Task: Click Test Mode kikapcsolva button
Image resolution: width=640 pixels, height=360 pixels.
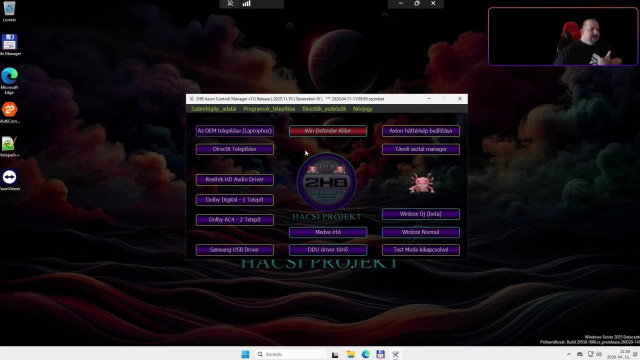Action: click(421, 250)
